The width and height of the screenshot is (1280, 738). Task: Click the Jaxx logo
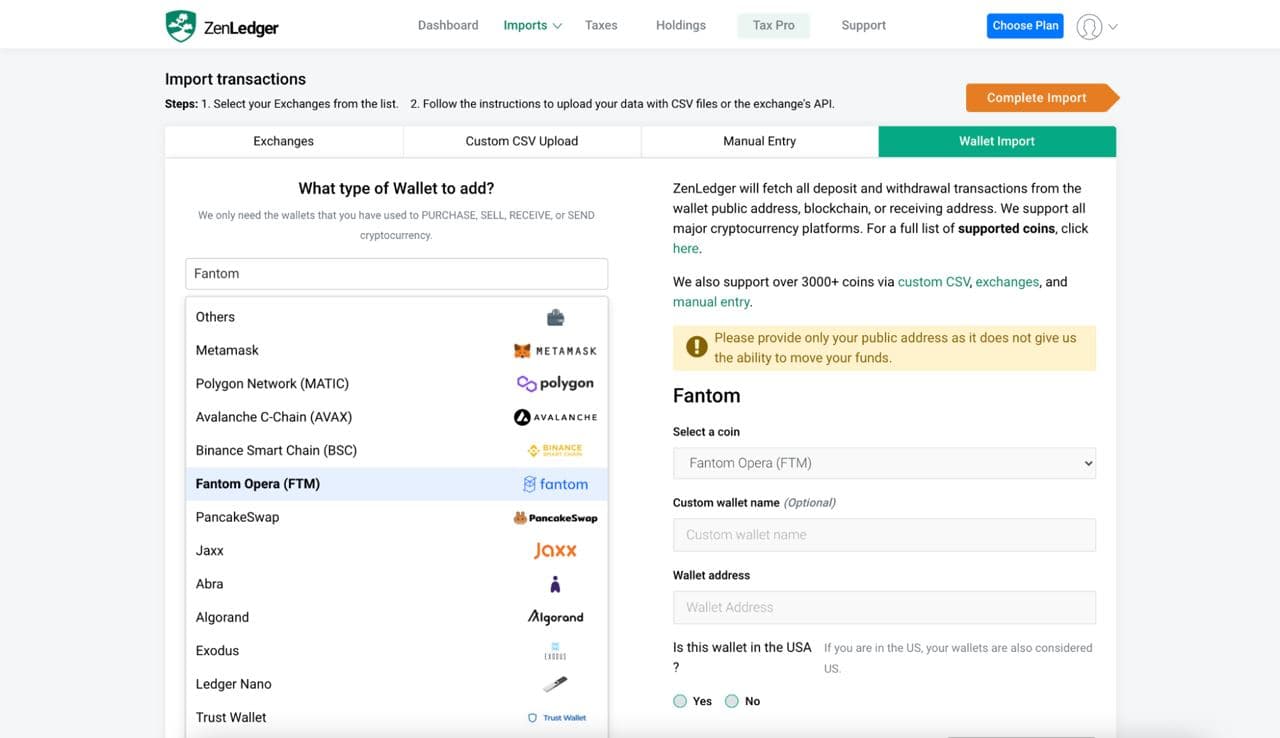pyautogui.click(x=555, y=551)
